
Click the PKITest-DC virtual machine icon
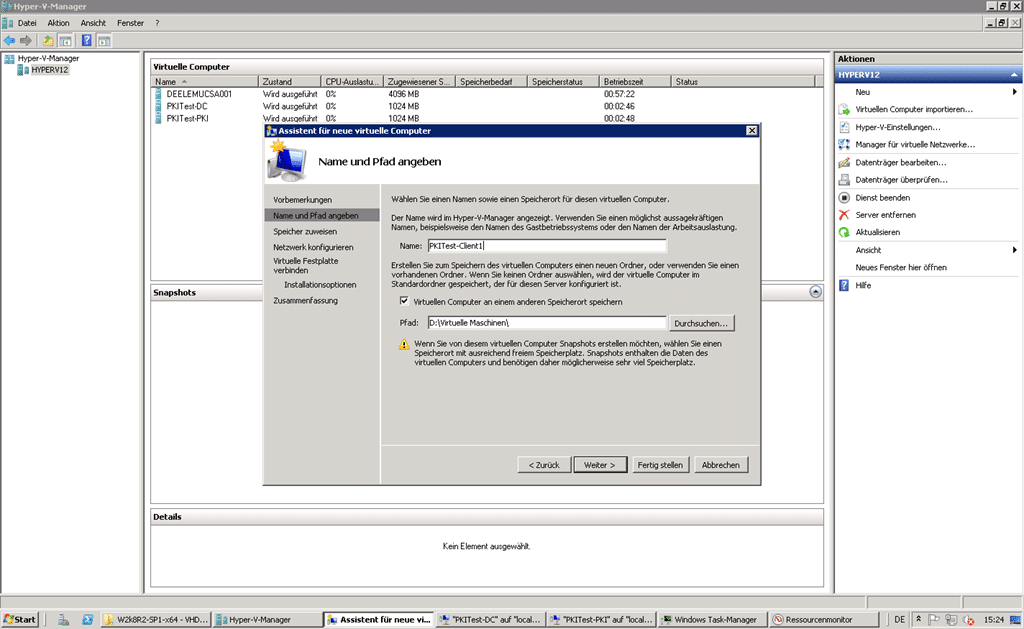coord(158,106)
